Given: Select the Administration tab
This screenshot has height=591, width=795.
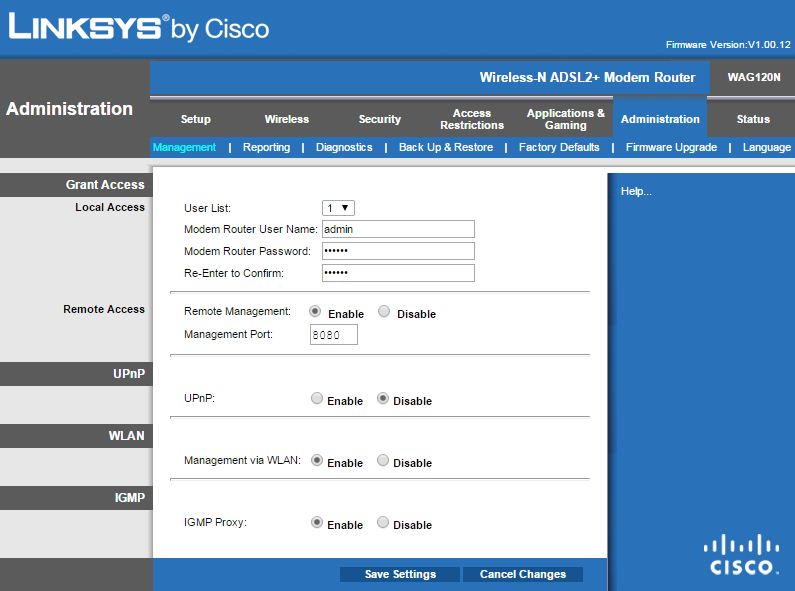Looking at the screenshot, I should click(x=660, y=119).
